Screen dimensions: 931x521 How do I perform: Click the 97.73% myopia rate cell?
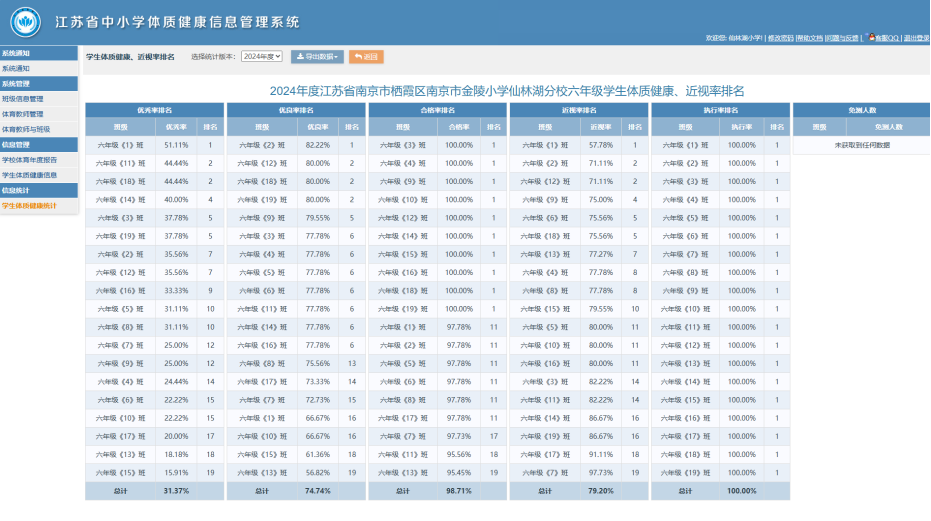(x=601, y=473)
